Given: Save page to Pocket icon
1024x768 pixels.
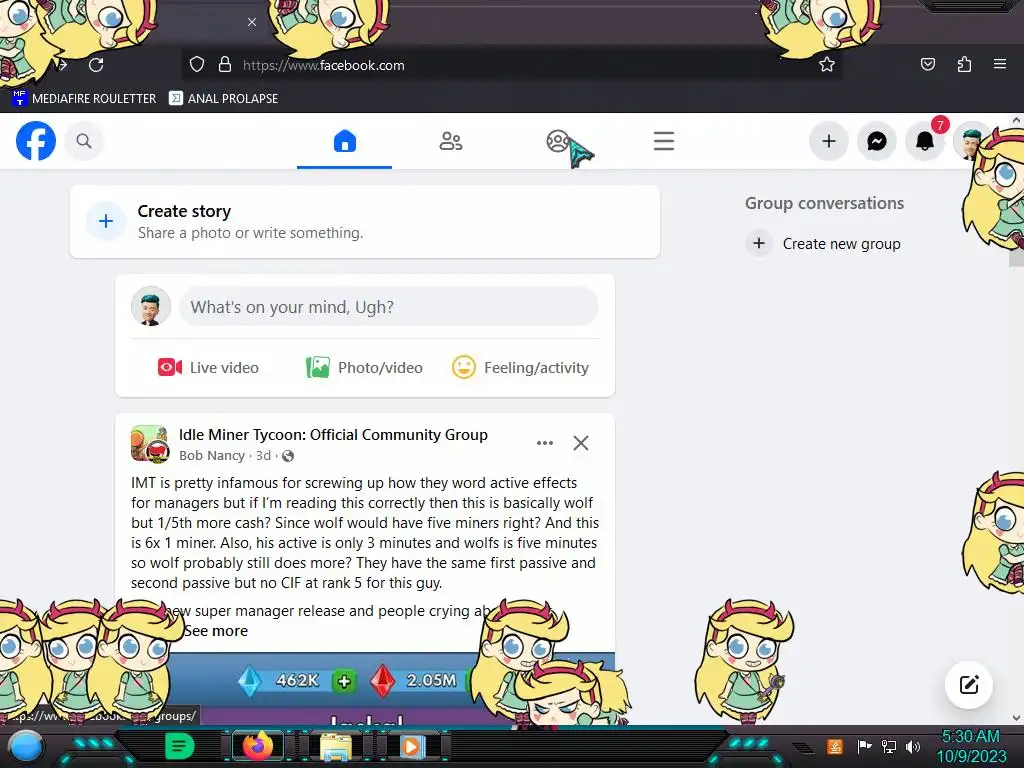Looking at the screenshot, I should coord(927,64).
